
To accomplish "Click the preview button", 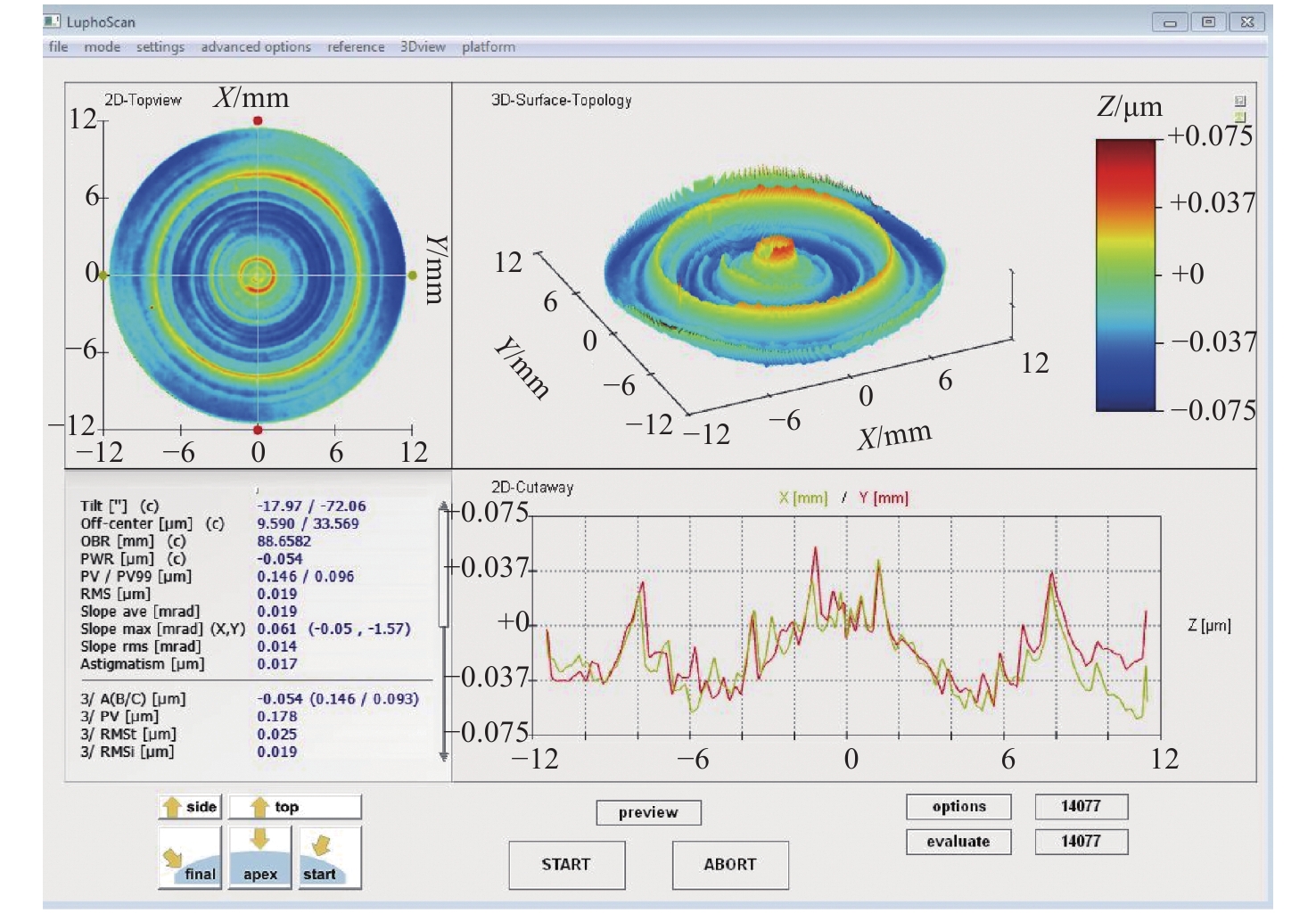I will pos(648,812).
